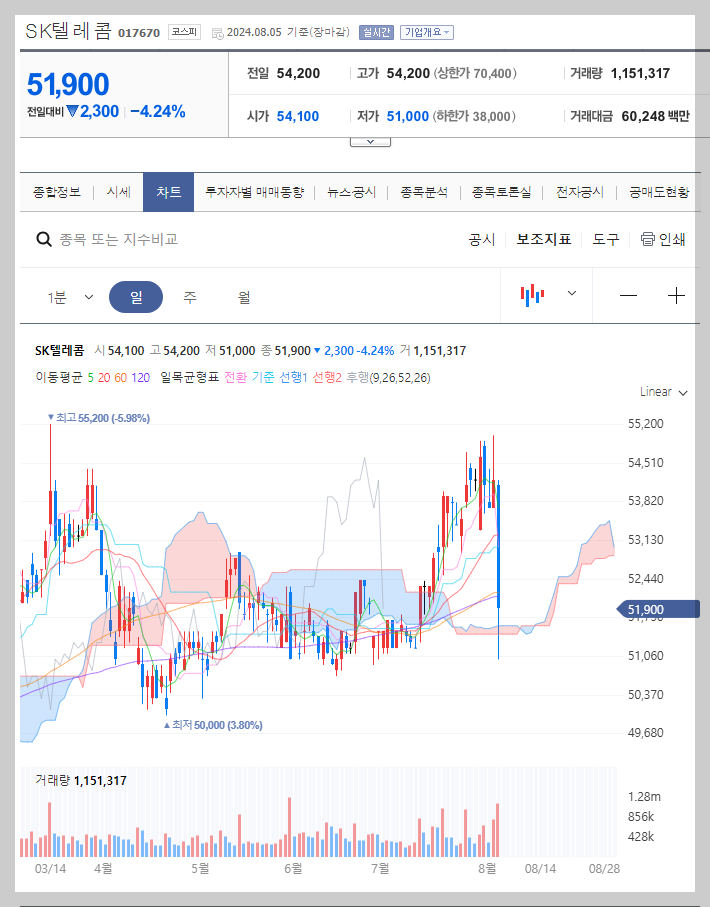Image resolution: width=710 pixels, height=907 pixels.
Task: Select the 일 (daily) period
Action: (x=136, y=297)
